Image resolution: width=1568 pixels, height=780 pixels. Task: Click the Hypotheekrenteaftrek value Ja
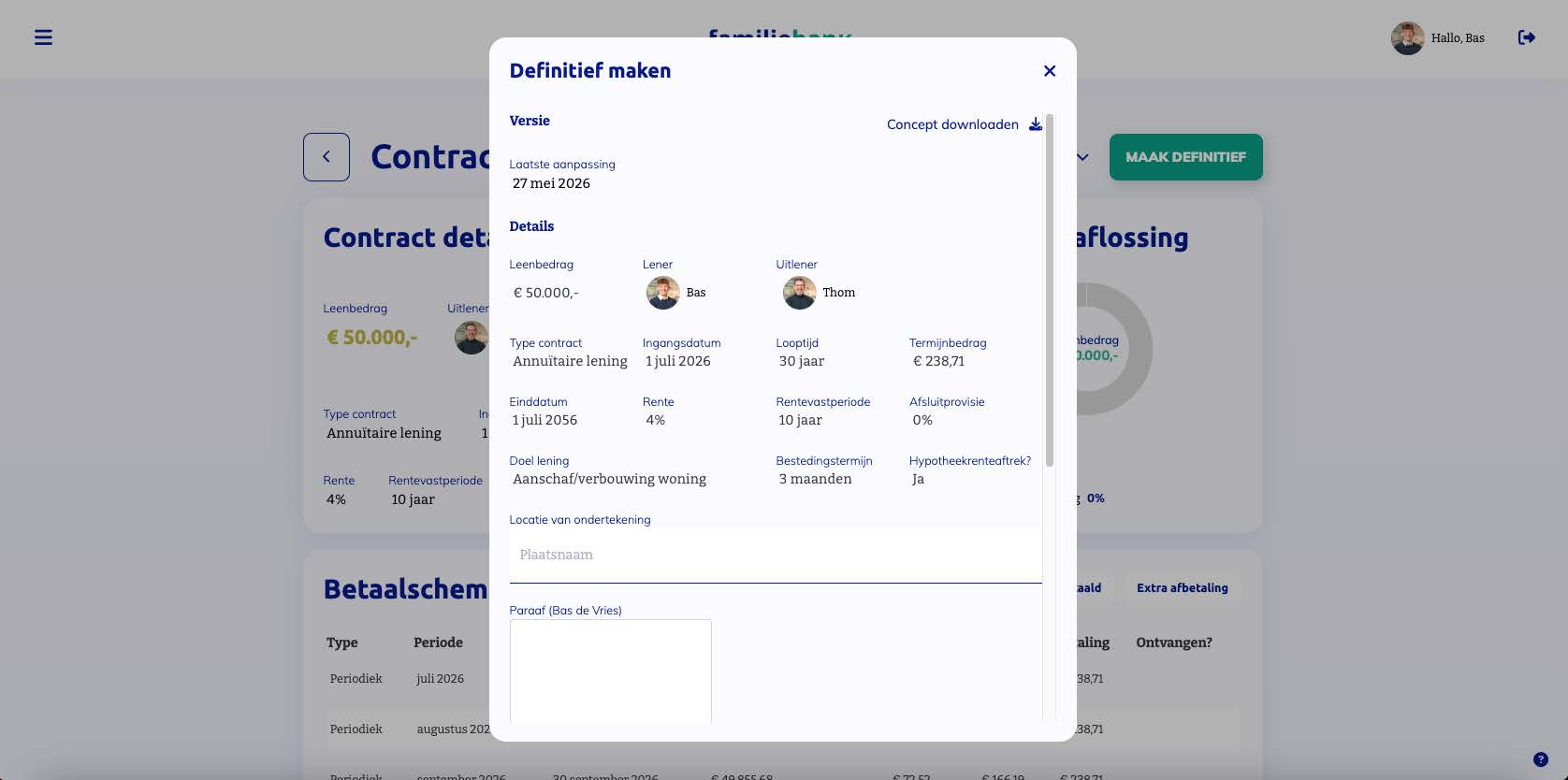[x=918, y=479]
